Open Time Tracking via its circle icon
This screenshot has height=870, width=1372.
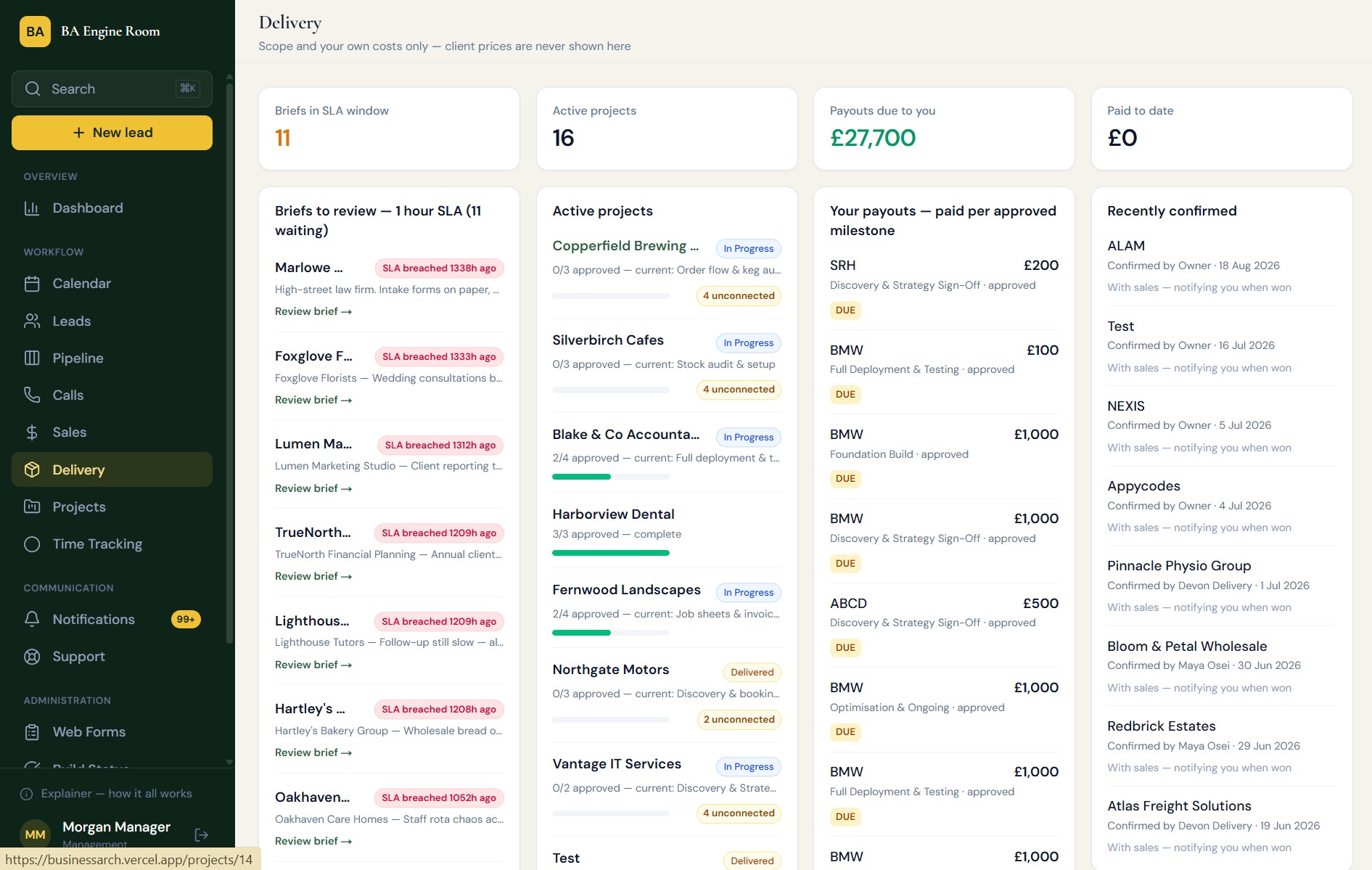pyautogui.click(x=32, y=544)
